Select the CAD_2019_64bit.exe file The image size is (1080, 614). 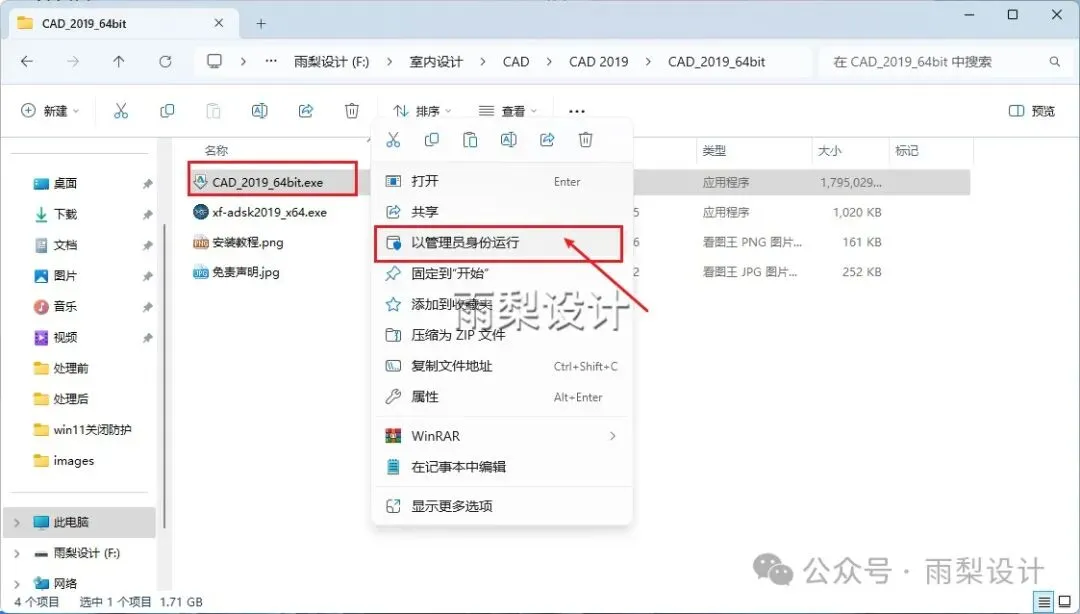point(267,182)
